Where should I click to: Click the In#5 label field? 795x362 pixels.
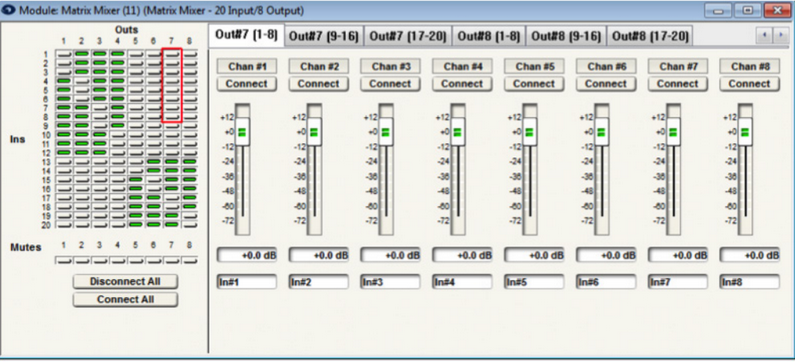(x=534, y=282)
